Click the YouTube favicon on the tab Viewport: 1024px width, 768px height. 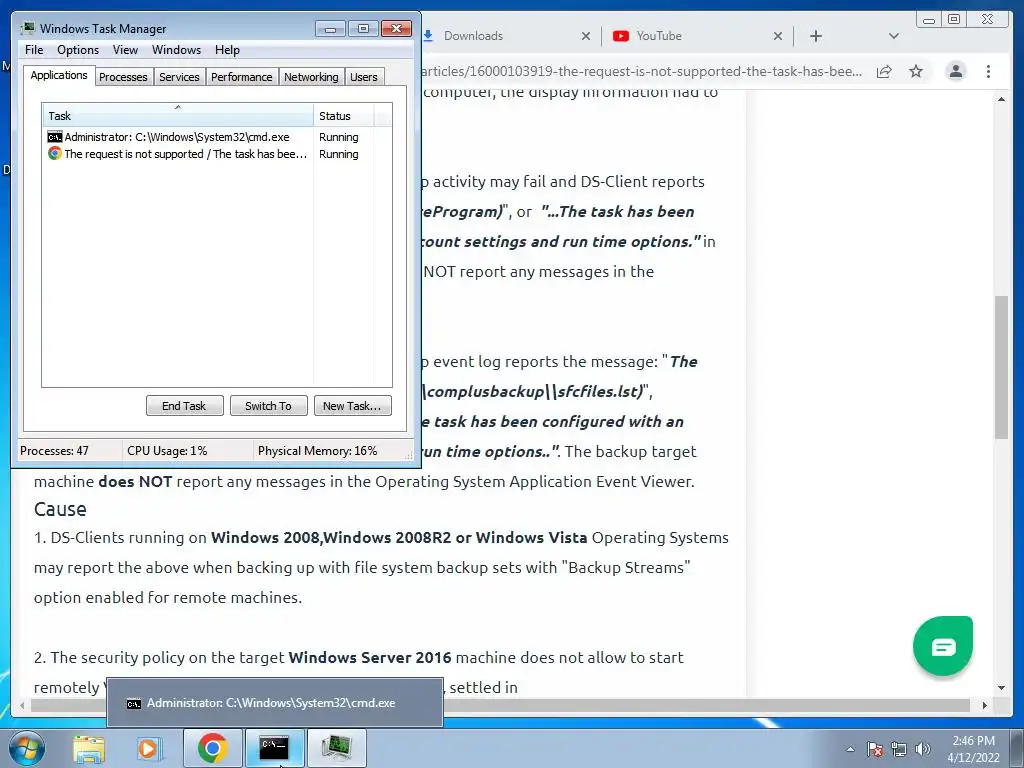tap(620, 36)
